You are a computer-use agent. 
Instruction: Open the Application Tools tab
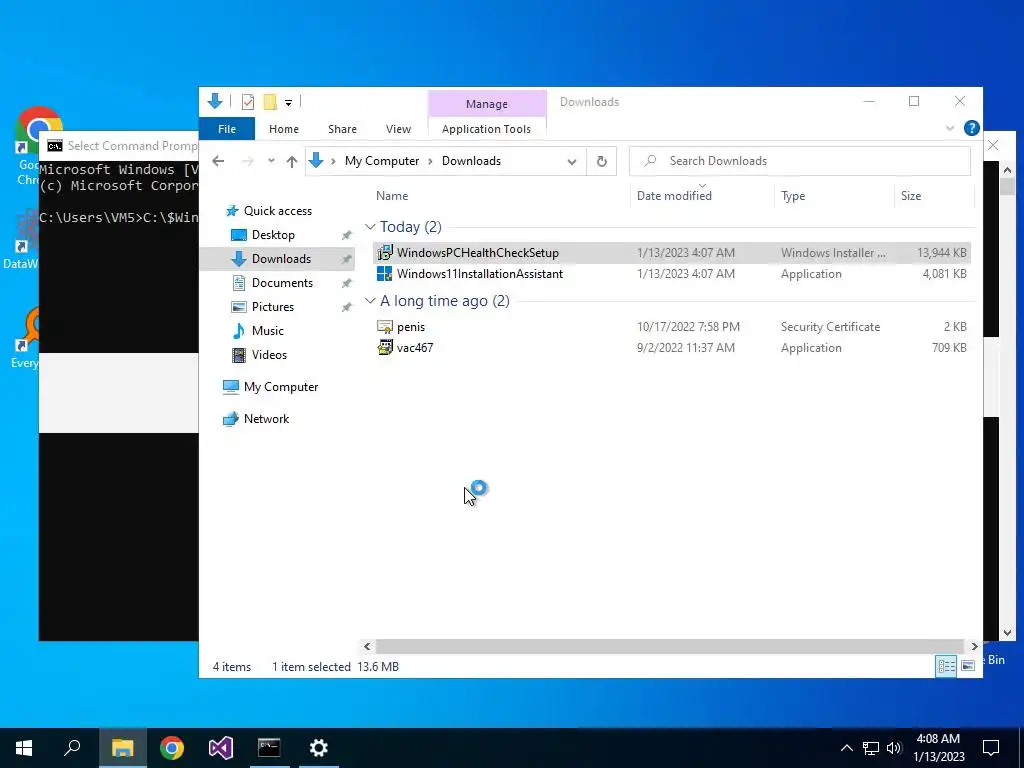(486, 129)
